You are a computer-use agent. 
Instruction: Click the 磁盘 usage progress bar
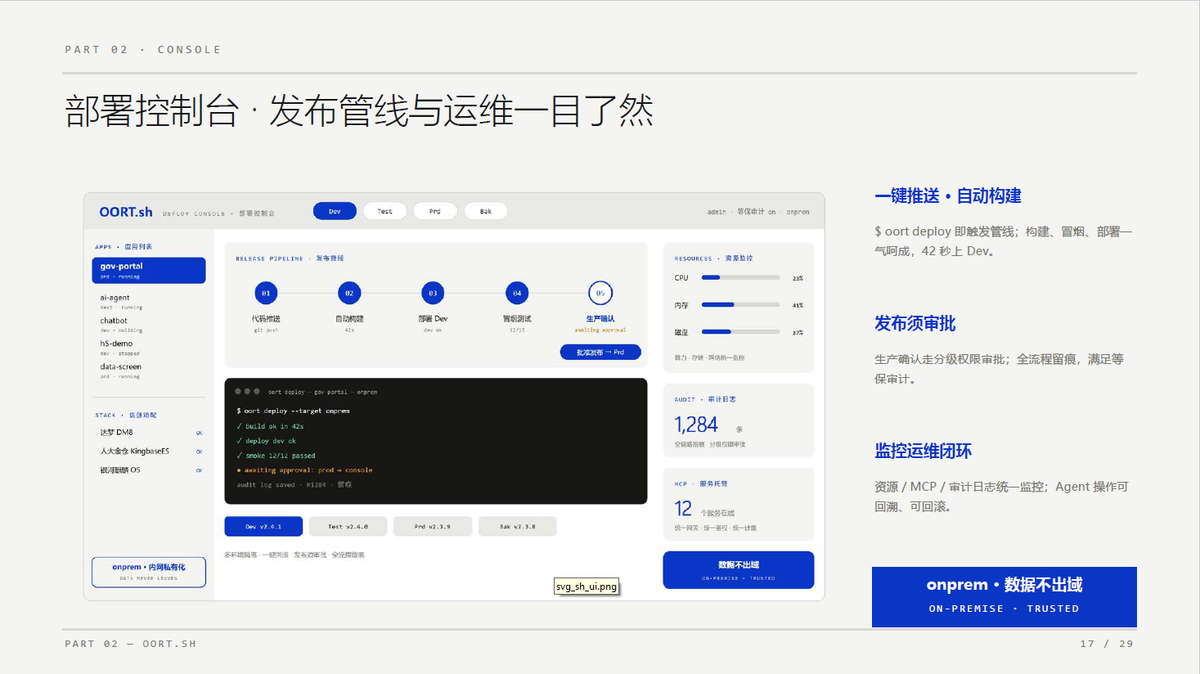coord(741,331)
